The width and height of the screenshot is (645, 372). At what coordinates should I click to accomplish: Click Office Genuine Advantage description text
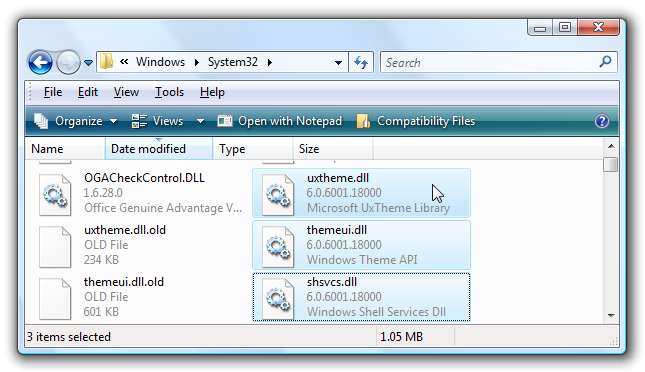click(x=163, y=208)
